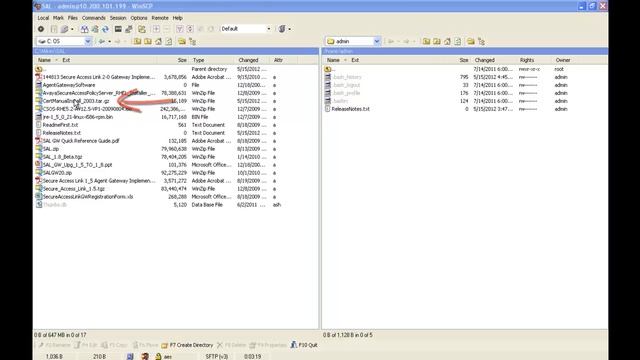The width and height of the screenshot is (640, 360).
Task: Click remote panel Home Directory icon
Action: (x=447, y=41)
